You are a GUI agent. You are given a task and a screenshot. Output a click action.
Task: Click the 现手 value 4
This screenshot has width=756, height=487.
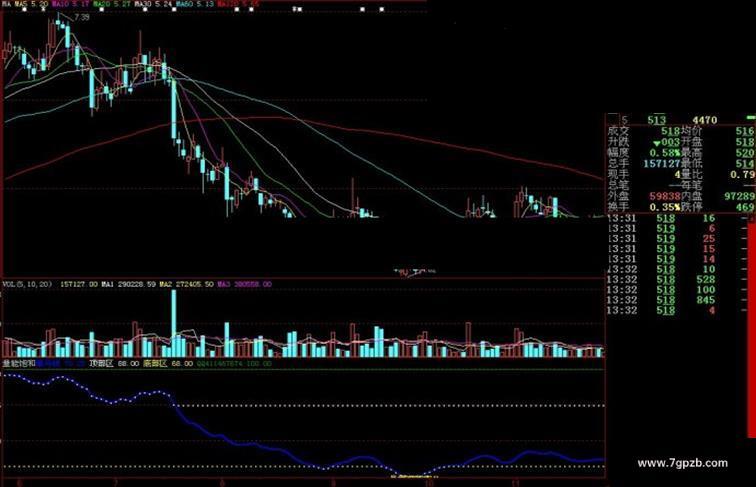pyautogui.click(x=677, y=174)
